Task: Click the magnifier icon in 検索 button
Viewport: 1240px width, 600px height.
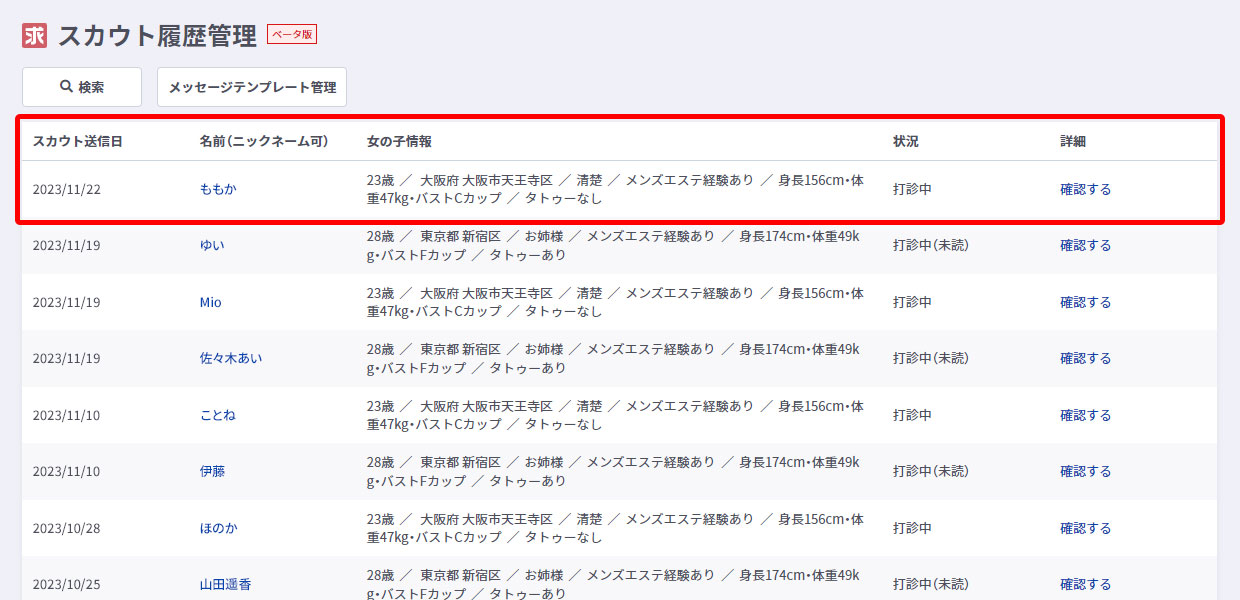Action: [x=66, y=87]
